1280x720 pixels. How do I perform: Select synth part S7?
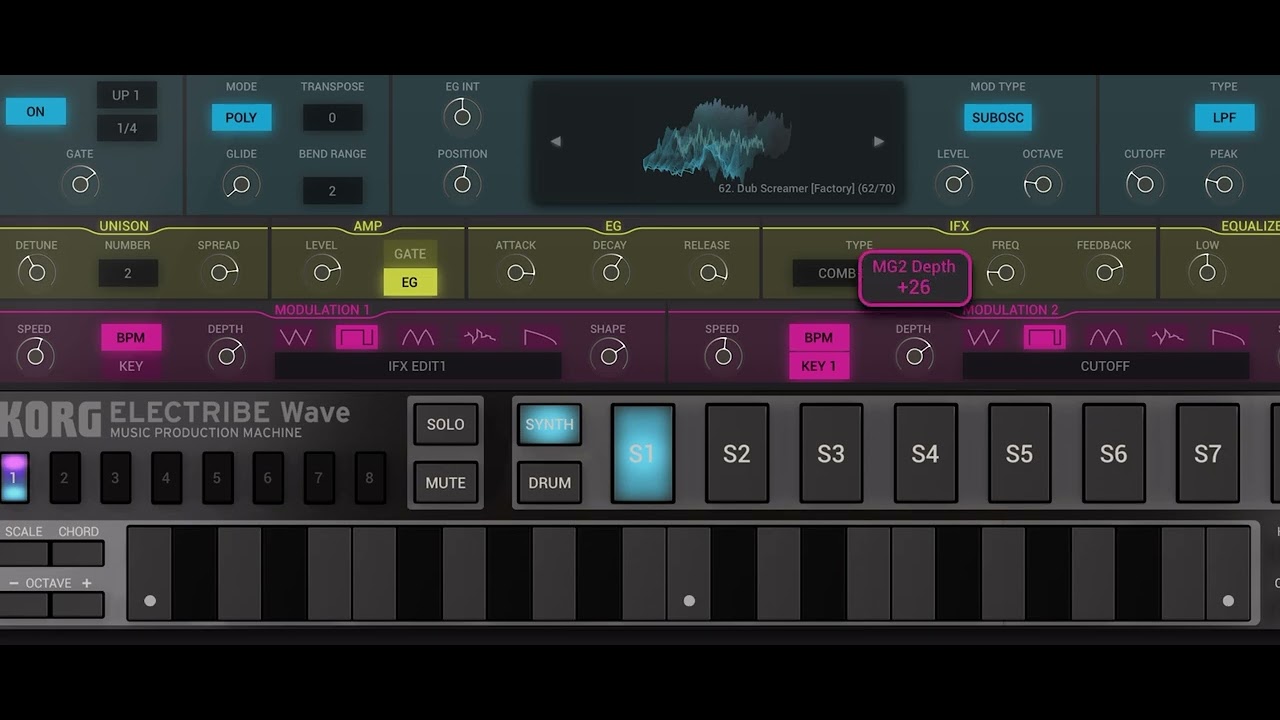tap(1207, 453)
